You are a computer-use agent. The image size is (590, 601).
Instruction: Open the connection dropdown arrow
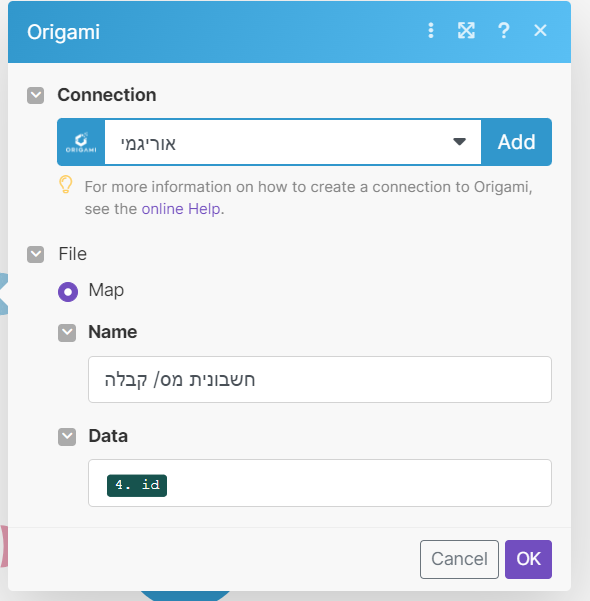(x=459, y=142)
